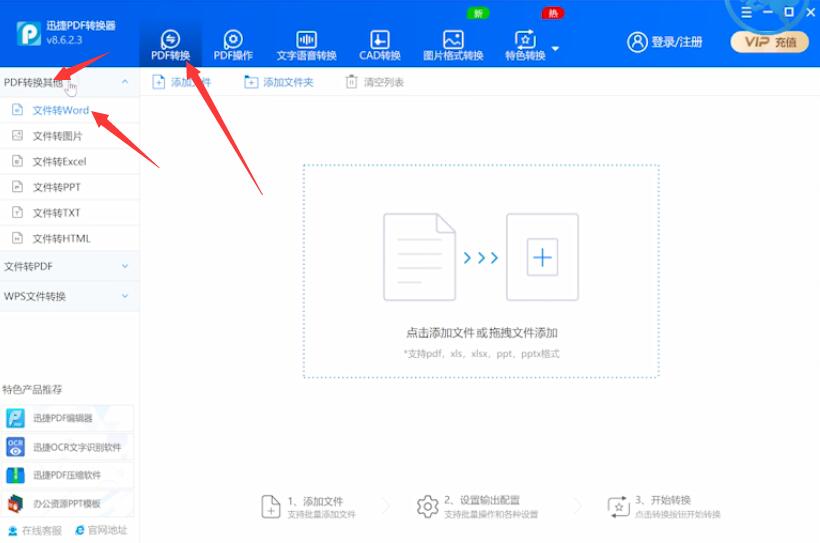Click the v8.6.2.3 version label
Viewport: 820px width, 543px height.
[x=64, y=40]
